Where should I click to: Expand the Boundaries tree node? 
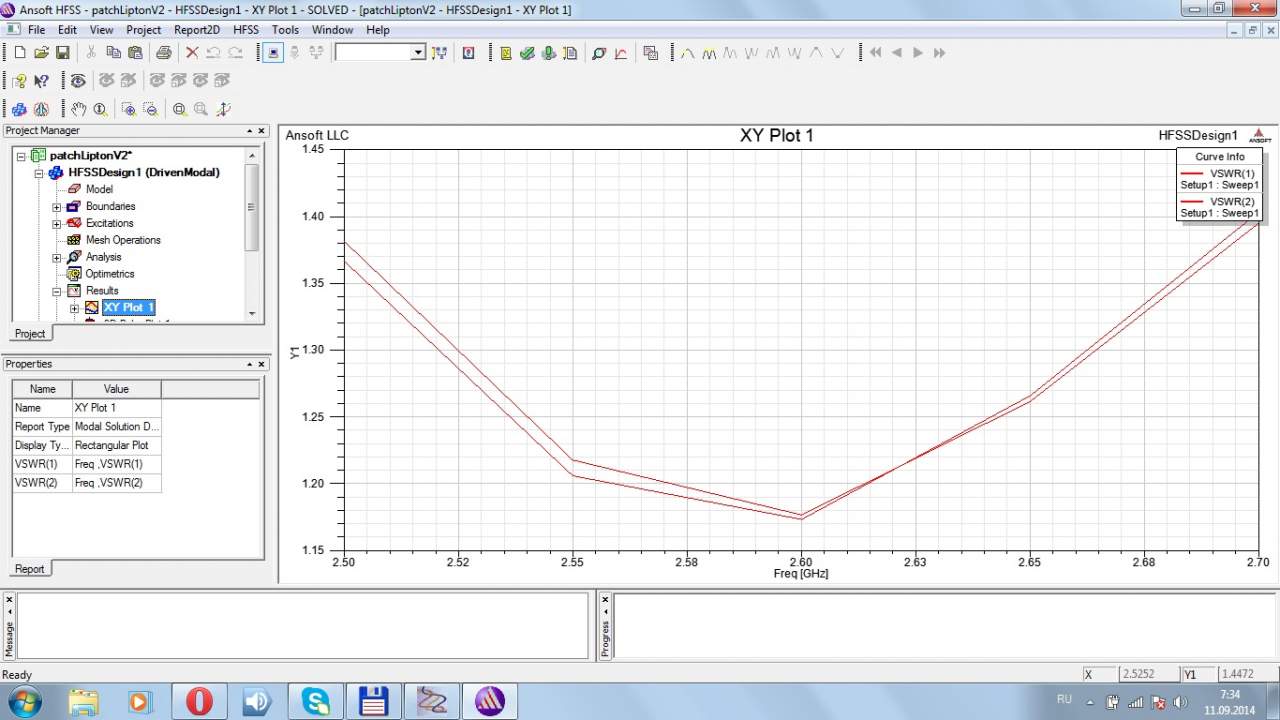pyautogui.click(x=57, y=207)
